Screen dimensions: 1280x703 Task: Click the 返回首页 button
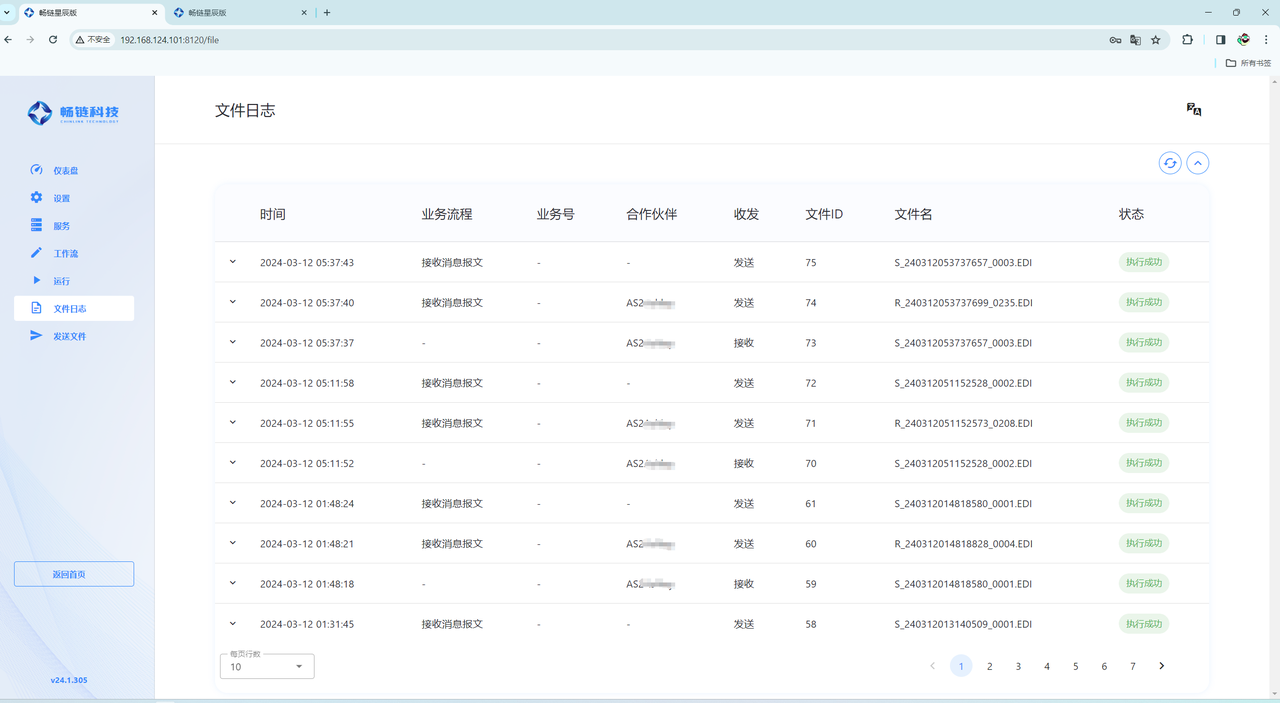point(74,574)
